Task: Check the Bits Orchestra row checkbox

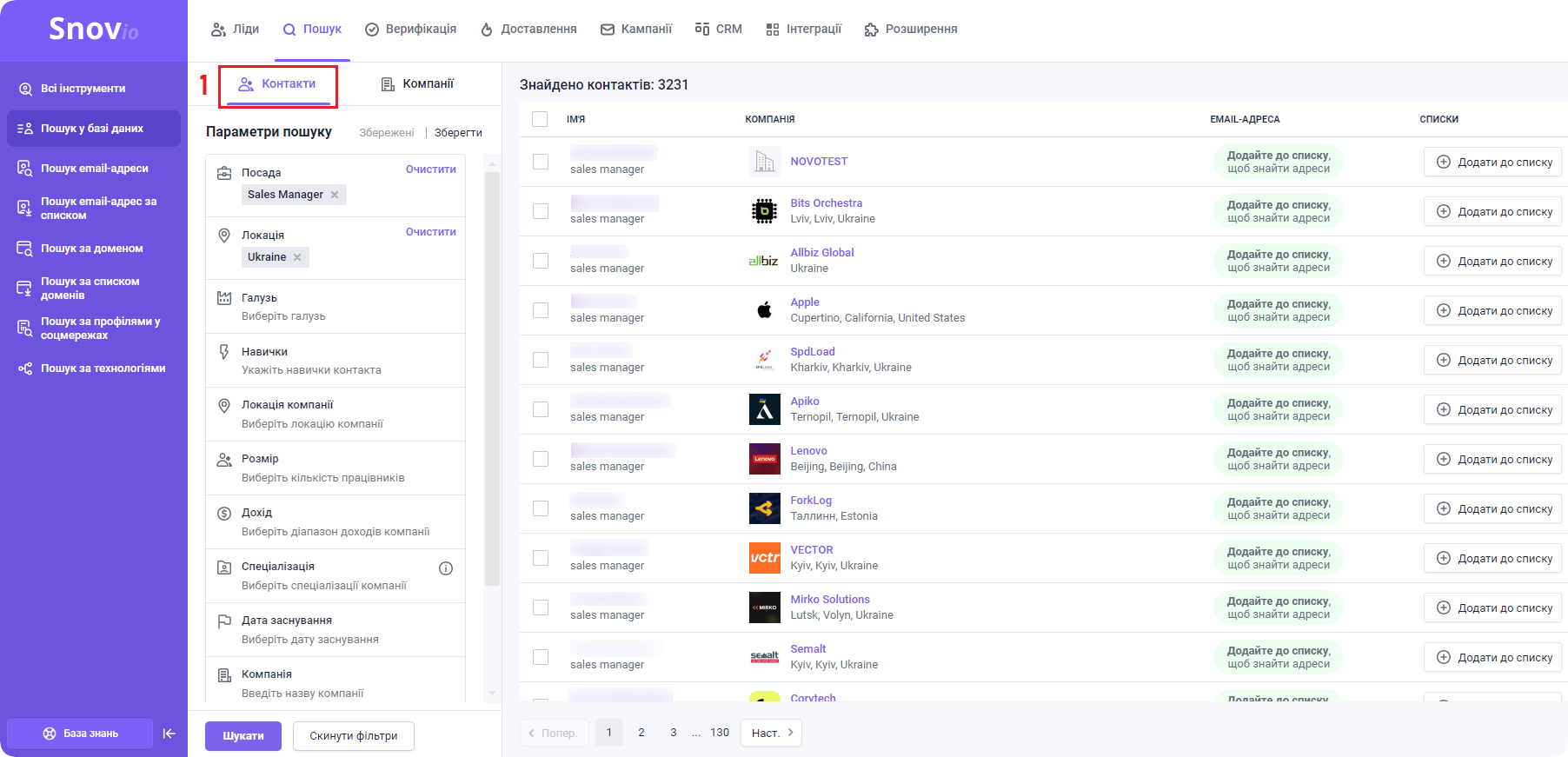Action: 541,211
